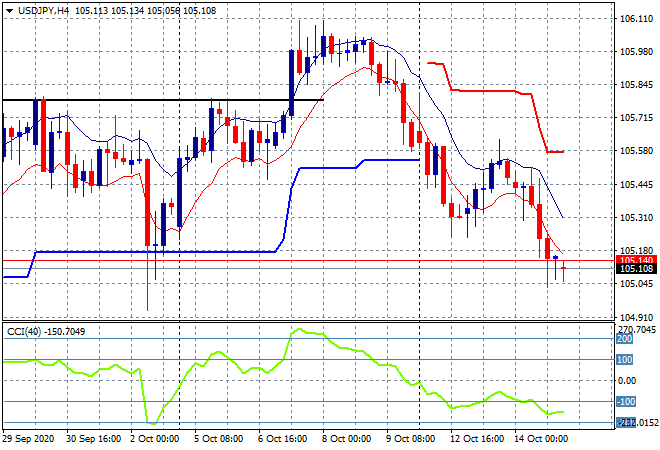The height and width of the screenshot is (450, 660).
Task: Select the blue stepped support line
Action: coord(150,252)
